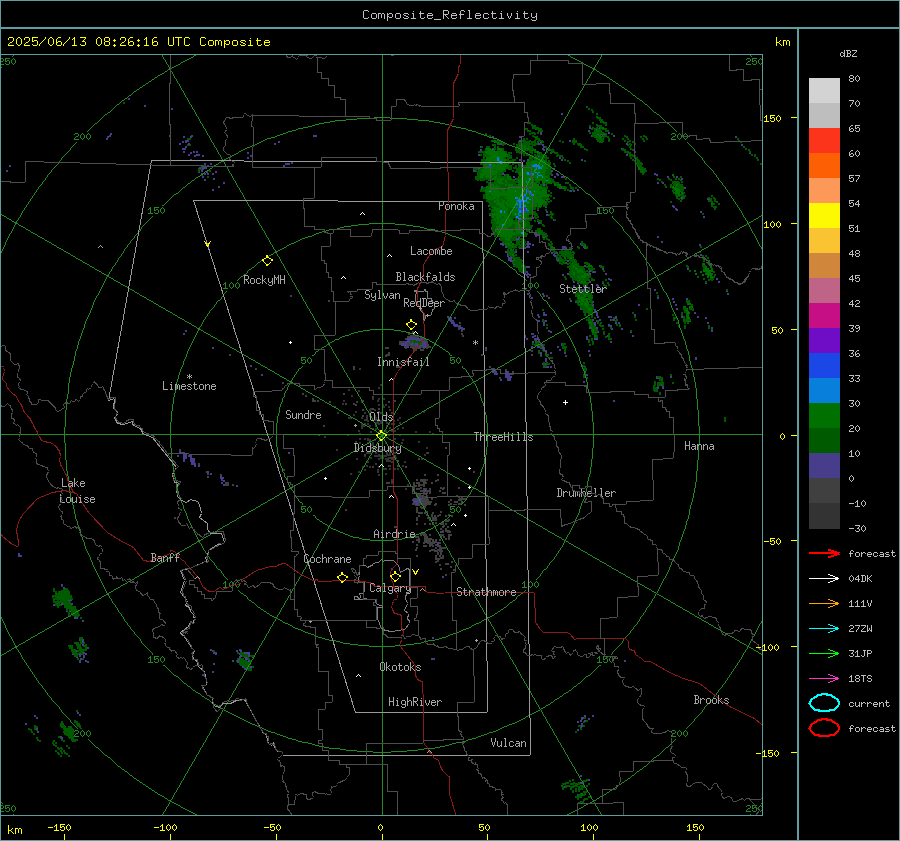Click the green 31JP arrow legend icon
Viewport: 900px width, 841px height.
824,653
